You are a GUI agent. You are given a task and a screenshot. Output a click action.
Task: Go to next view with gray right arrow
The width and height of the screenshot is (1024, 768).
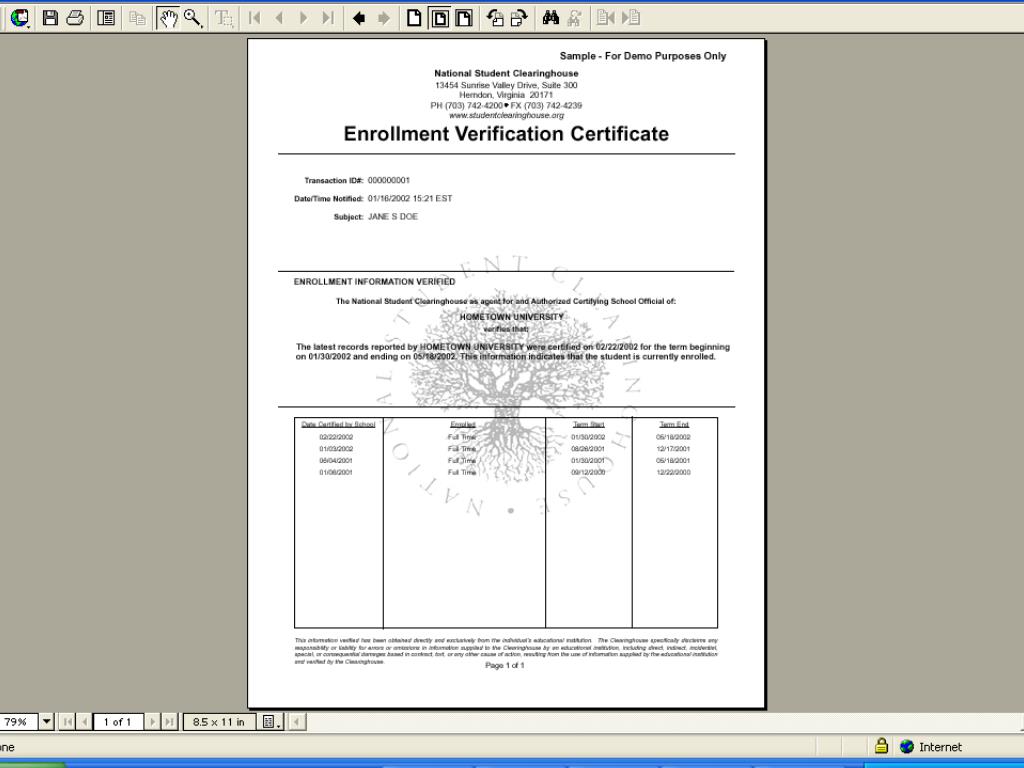pos(384,18)
